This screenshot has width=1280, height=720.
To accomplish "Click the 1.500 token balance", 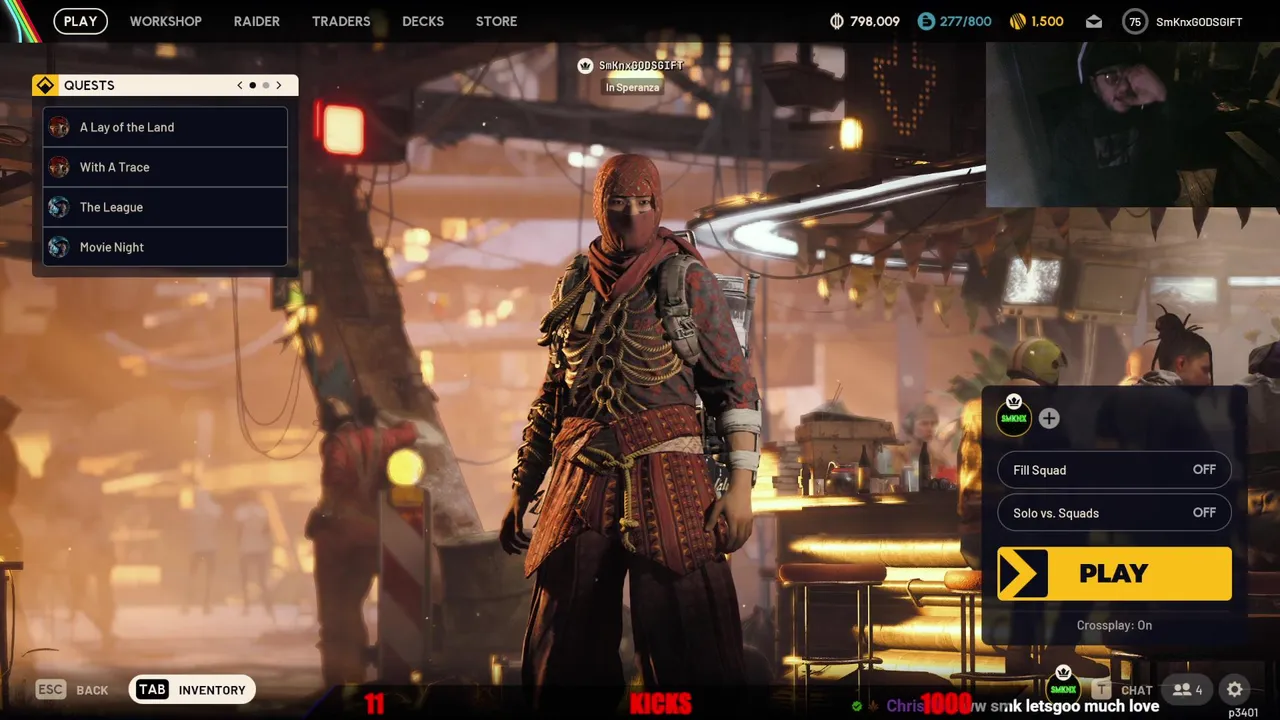I will pos(1047,21).
